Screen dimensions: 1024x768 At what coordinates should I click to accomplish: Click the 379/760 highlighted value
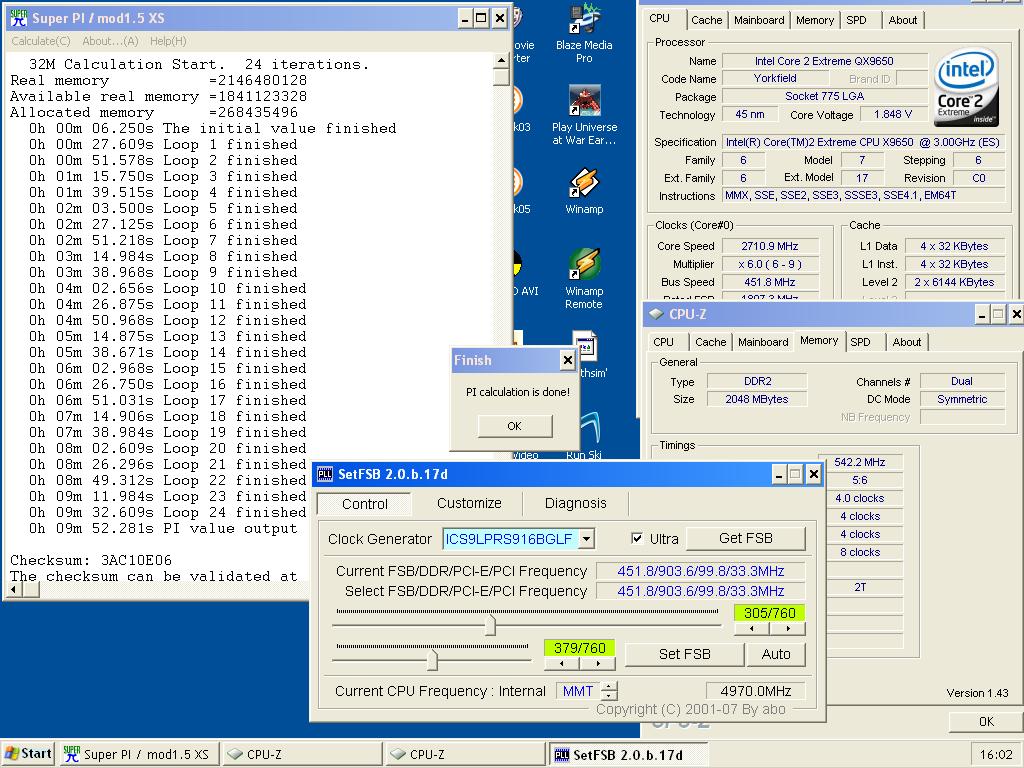579,648
